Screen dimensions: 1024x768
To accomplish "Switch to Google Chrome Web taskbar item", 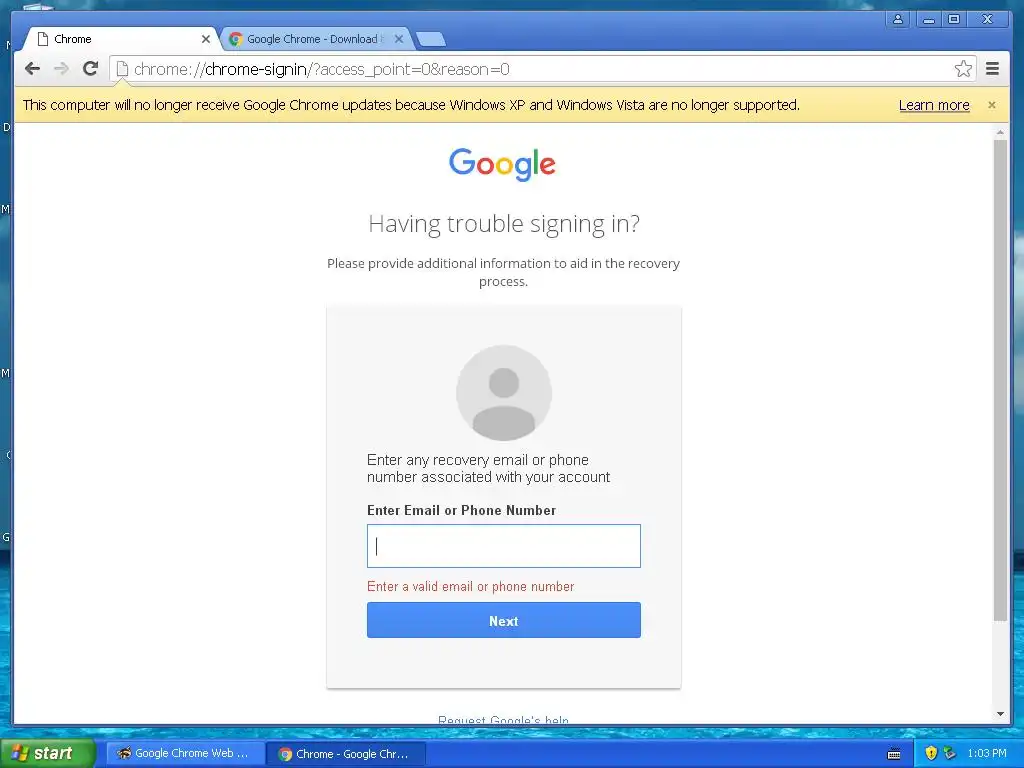I will [x=185, y=754].
